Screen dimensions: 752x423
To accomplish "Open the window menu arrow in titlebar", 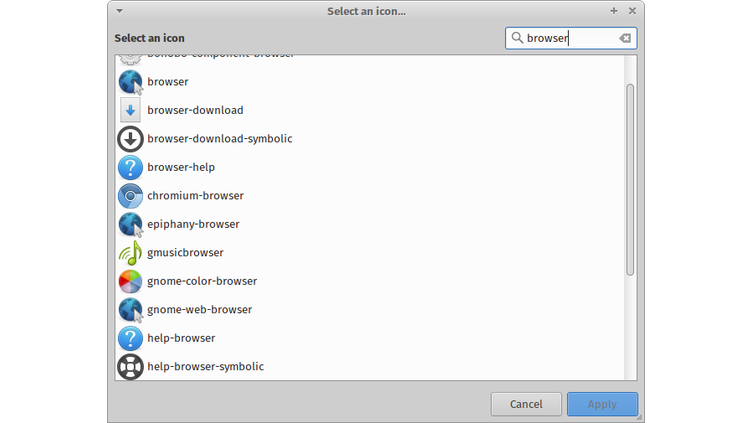I will pyautogui.click(x=119, y=11).
